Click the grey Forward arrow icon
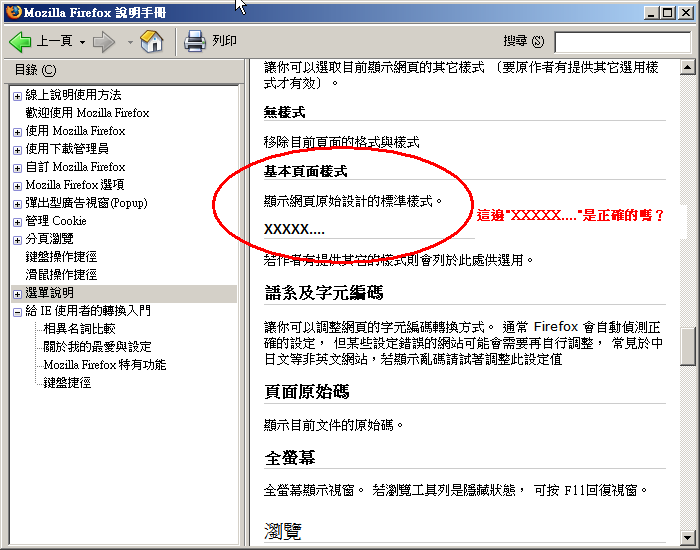Screen dimensions: 700x550 tap(104, 42)
